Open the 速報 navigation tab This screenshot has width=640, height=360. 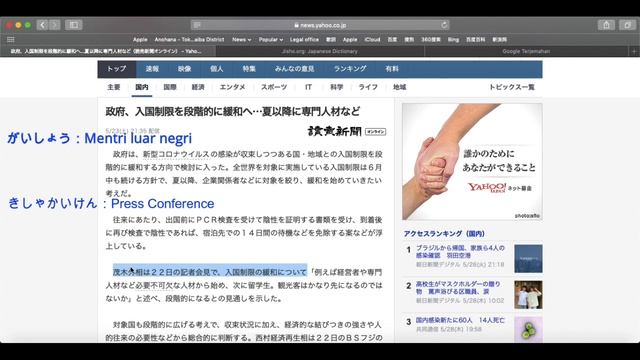[x=152, y=69]
